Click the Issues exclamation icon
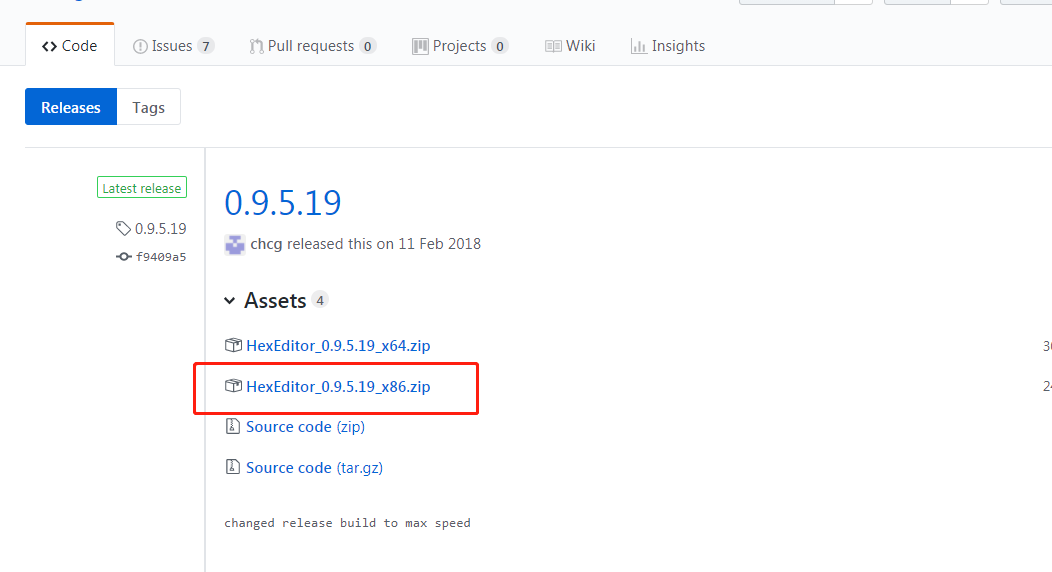Screen dimensions: 1052x572 point(140,46)
